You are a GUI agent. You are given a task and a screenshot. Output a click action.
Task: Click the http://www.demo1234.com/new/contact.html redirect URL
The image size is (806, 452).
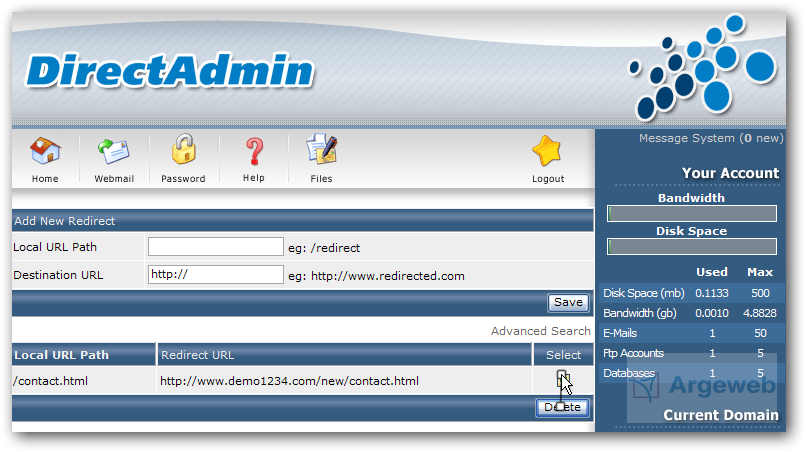point(289,381)
